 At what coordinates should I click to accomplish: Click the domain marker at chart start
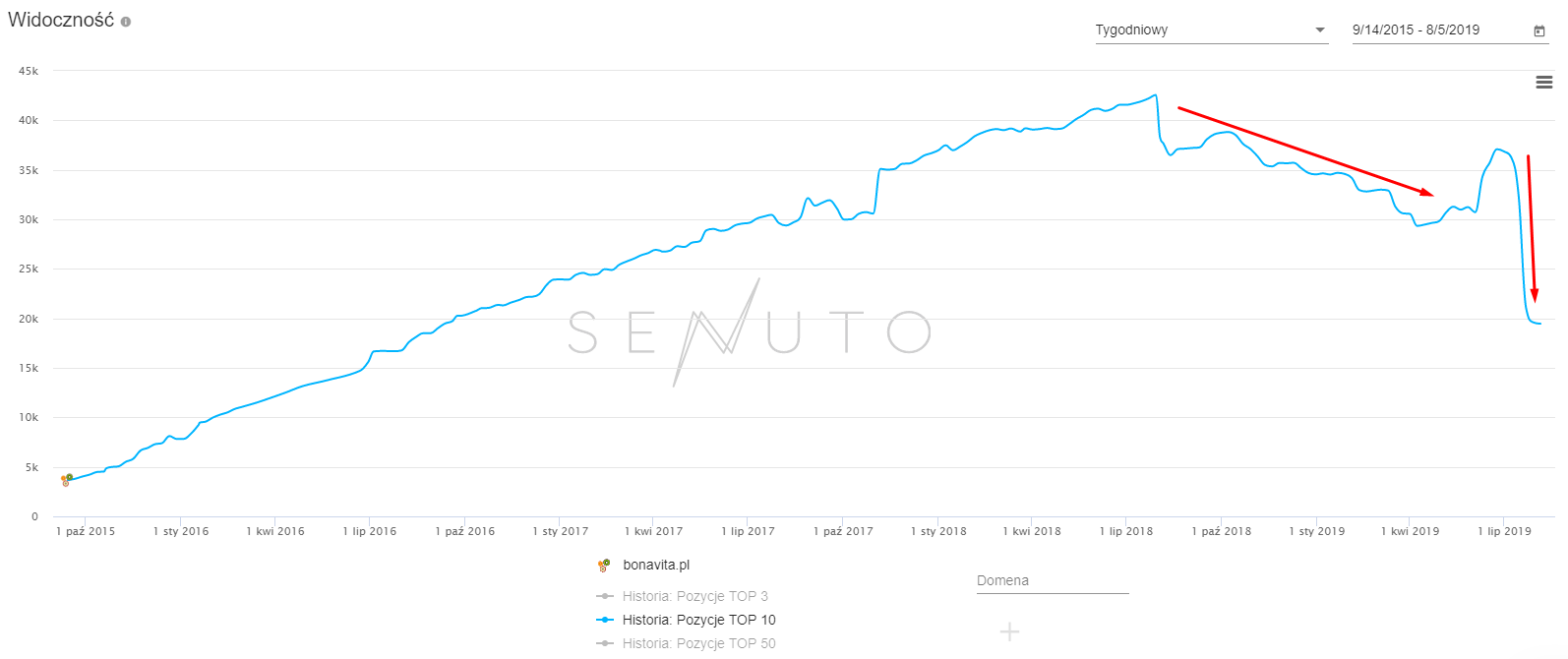click(x=67, y=480)
